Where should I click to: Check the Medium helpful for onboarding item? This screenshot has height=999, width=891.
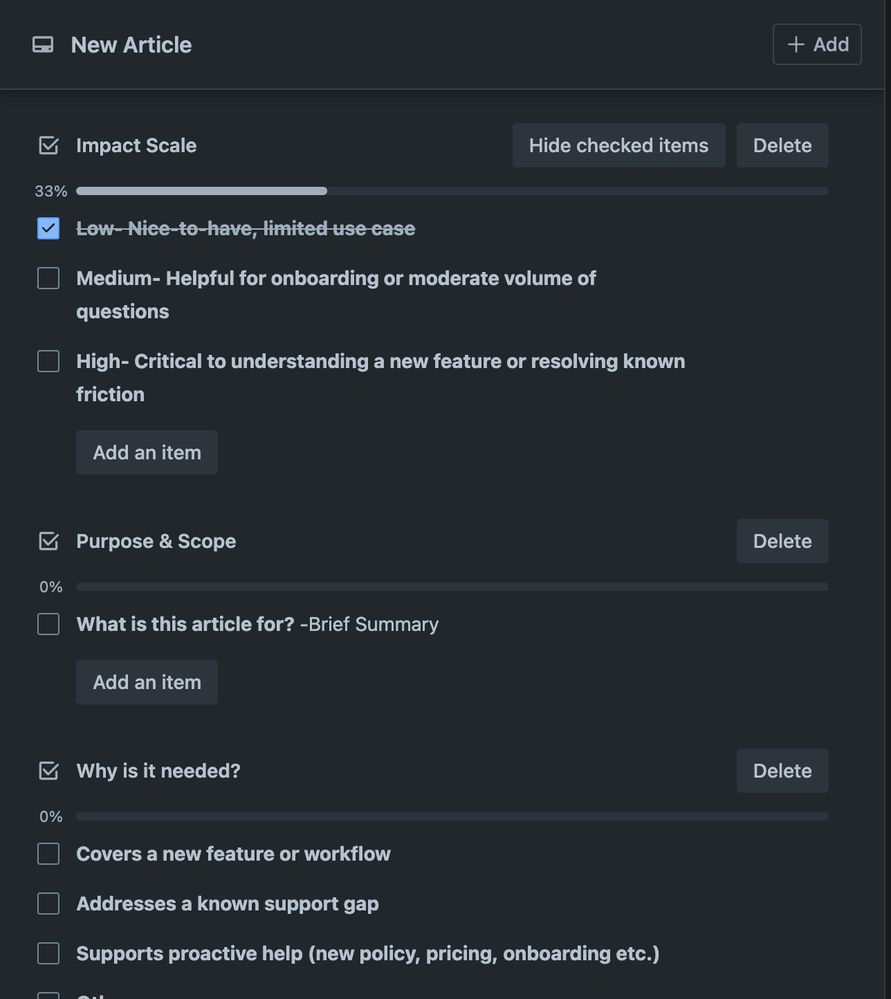(48, 278)
